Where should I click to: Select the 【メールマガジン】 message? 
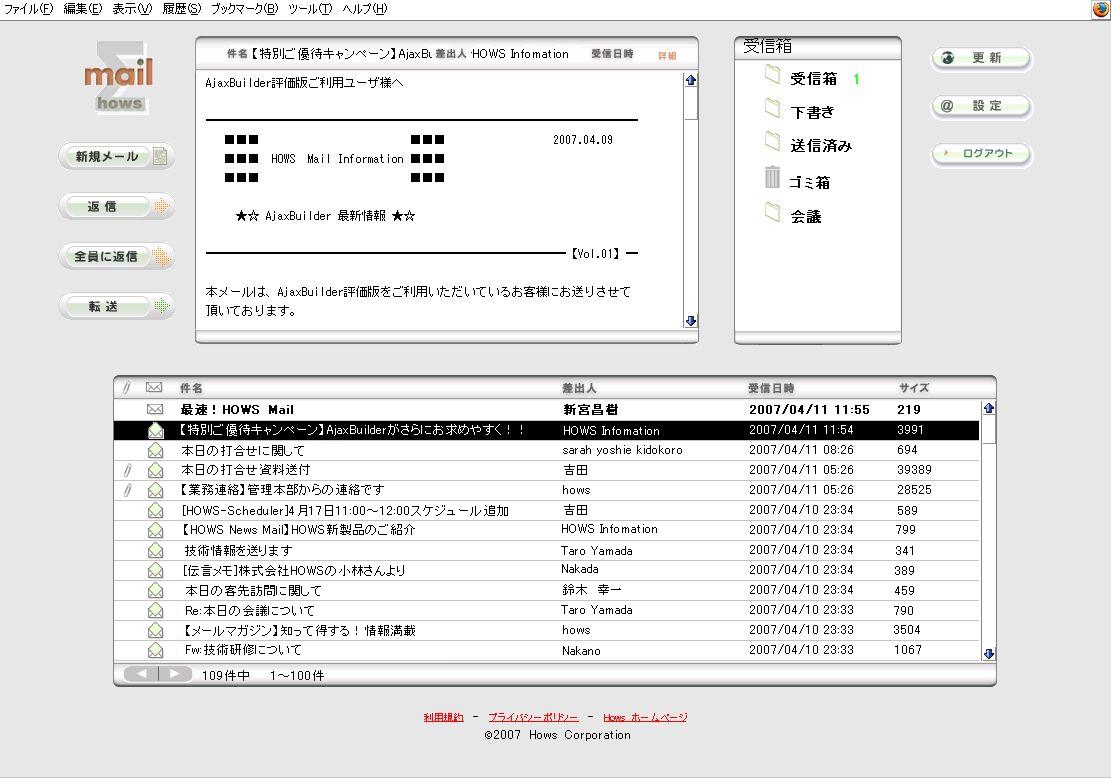(x=546, y=630)
